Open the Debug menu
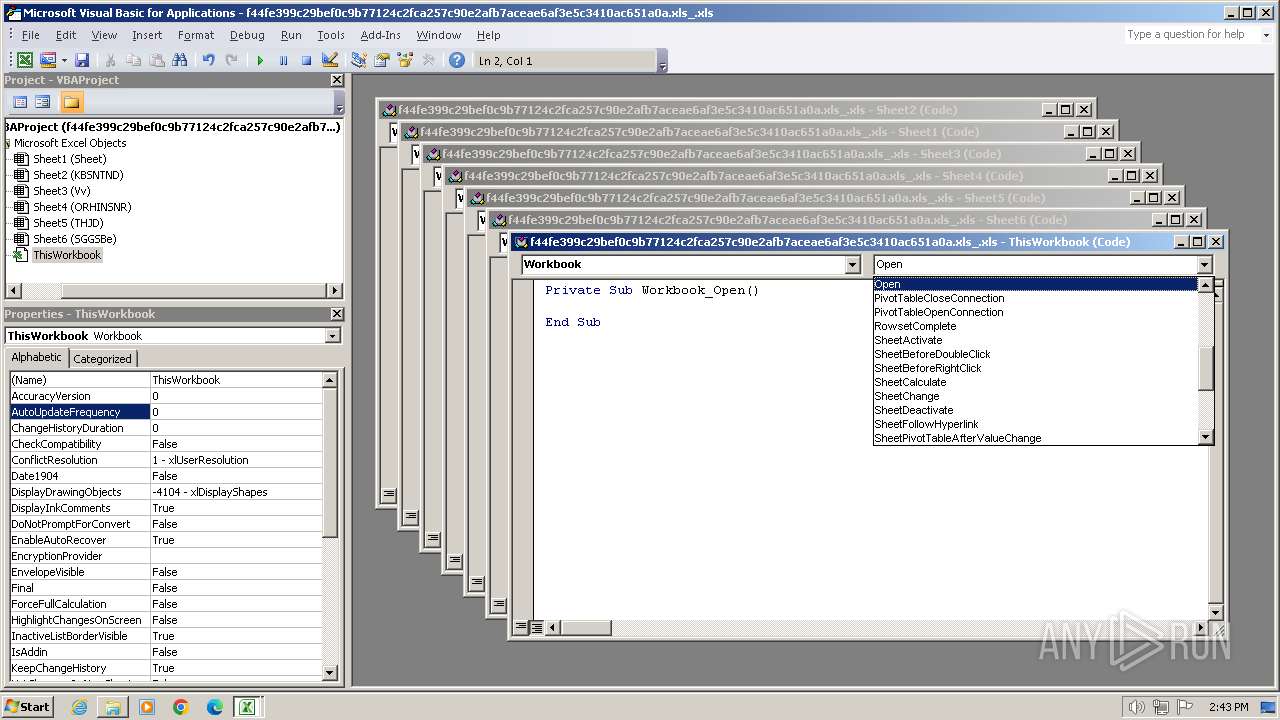This screenshot has width=1280, height=720. (x=247, y=35)
